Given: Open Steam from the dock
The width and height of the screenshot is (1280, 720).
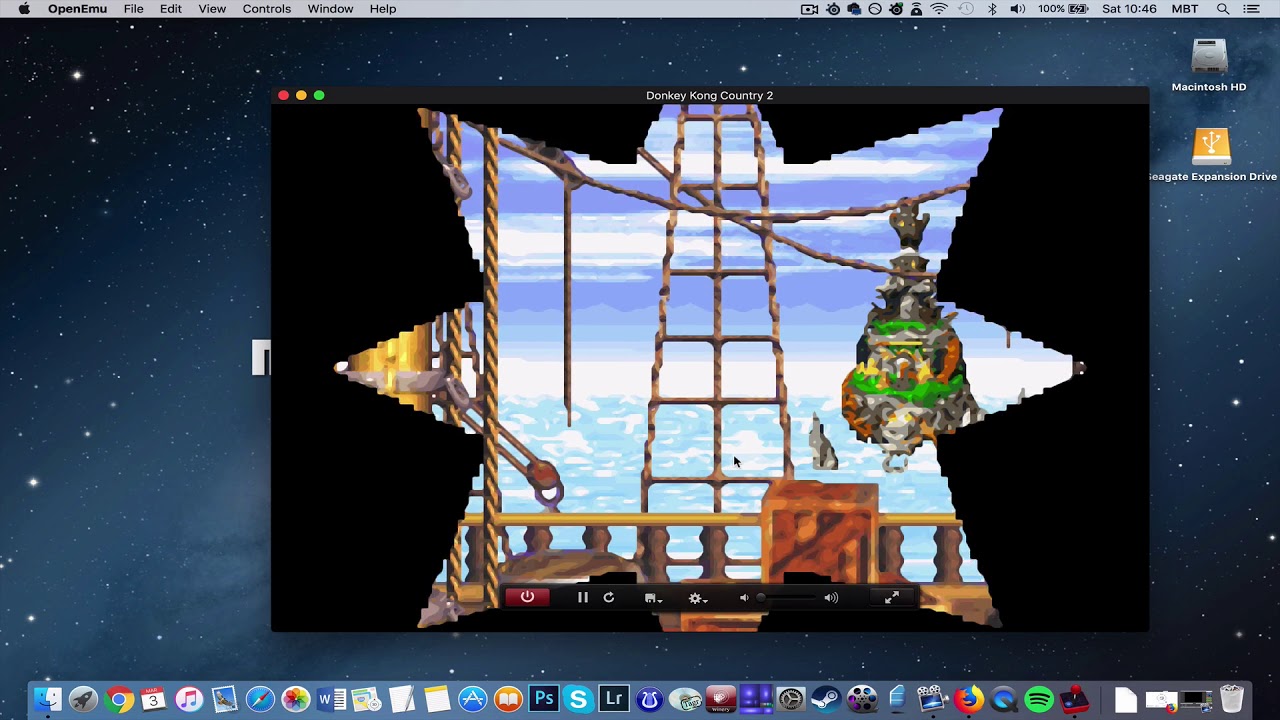Looking at the screenshot, I should [826, 699].
